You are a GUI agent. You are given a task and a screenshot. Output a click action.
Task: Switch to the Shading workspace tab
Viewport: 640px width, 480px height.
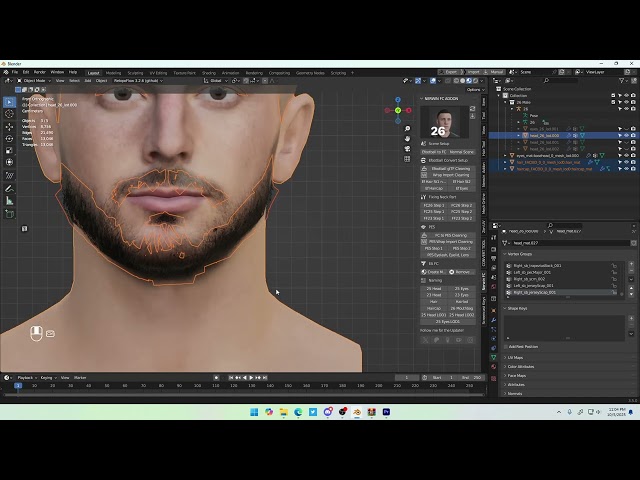(x=209, y=73)
